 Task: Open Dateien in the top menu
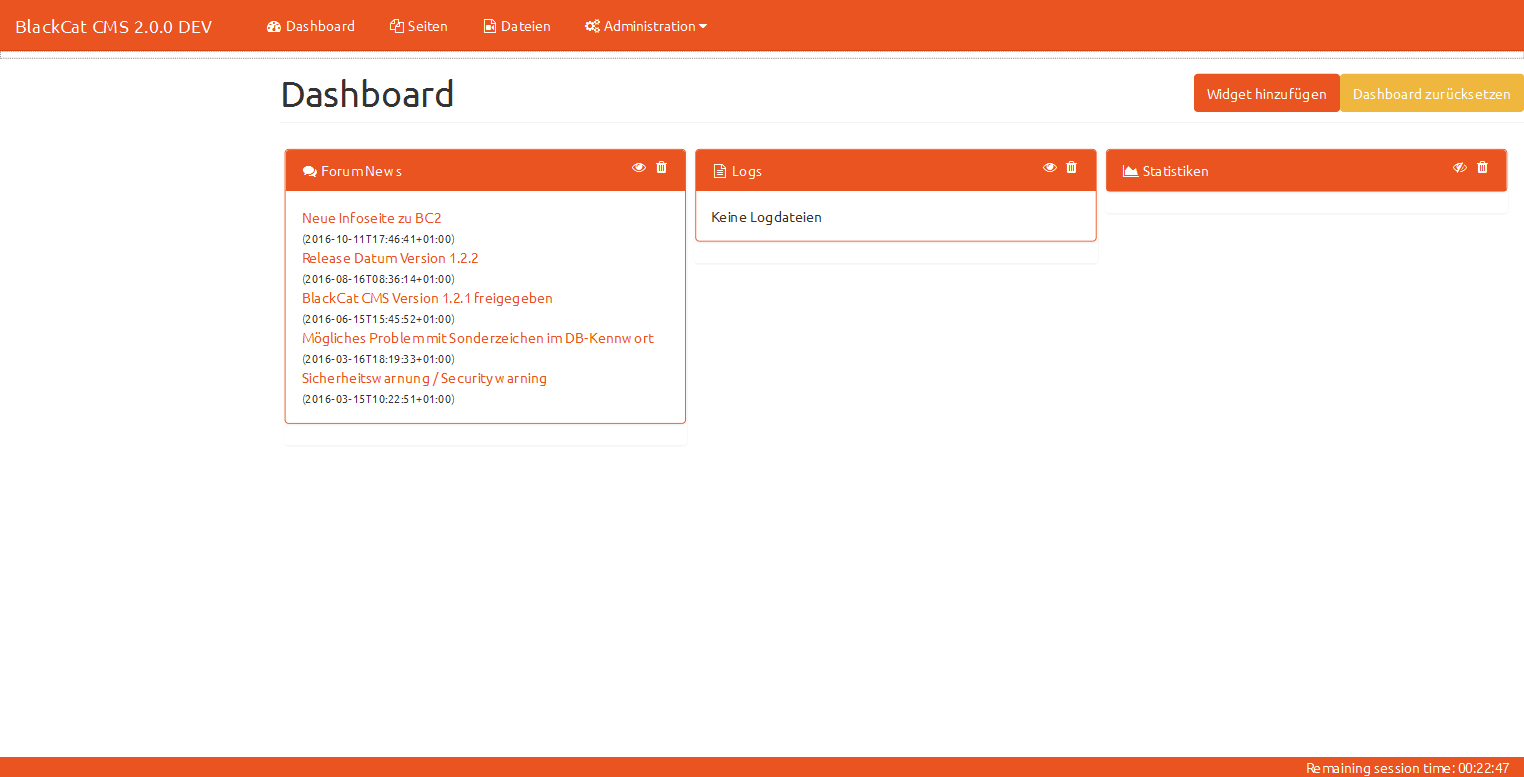517,26
